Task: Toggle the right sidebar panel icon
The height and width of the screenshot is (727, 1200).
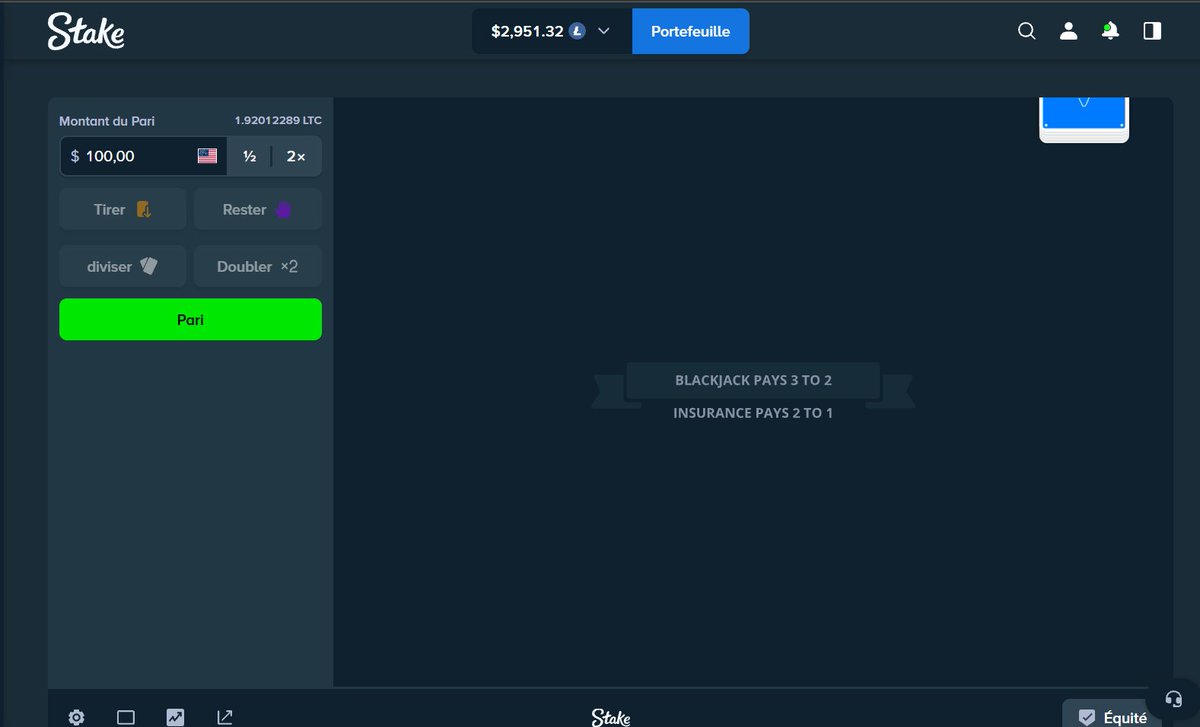Action: pos(1151,31)
